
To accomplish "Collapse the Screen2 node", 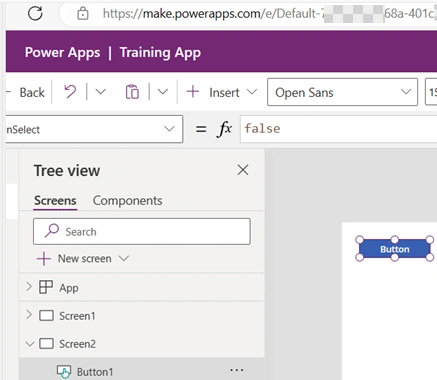I will click(x=30, y=343).
